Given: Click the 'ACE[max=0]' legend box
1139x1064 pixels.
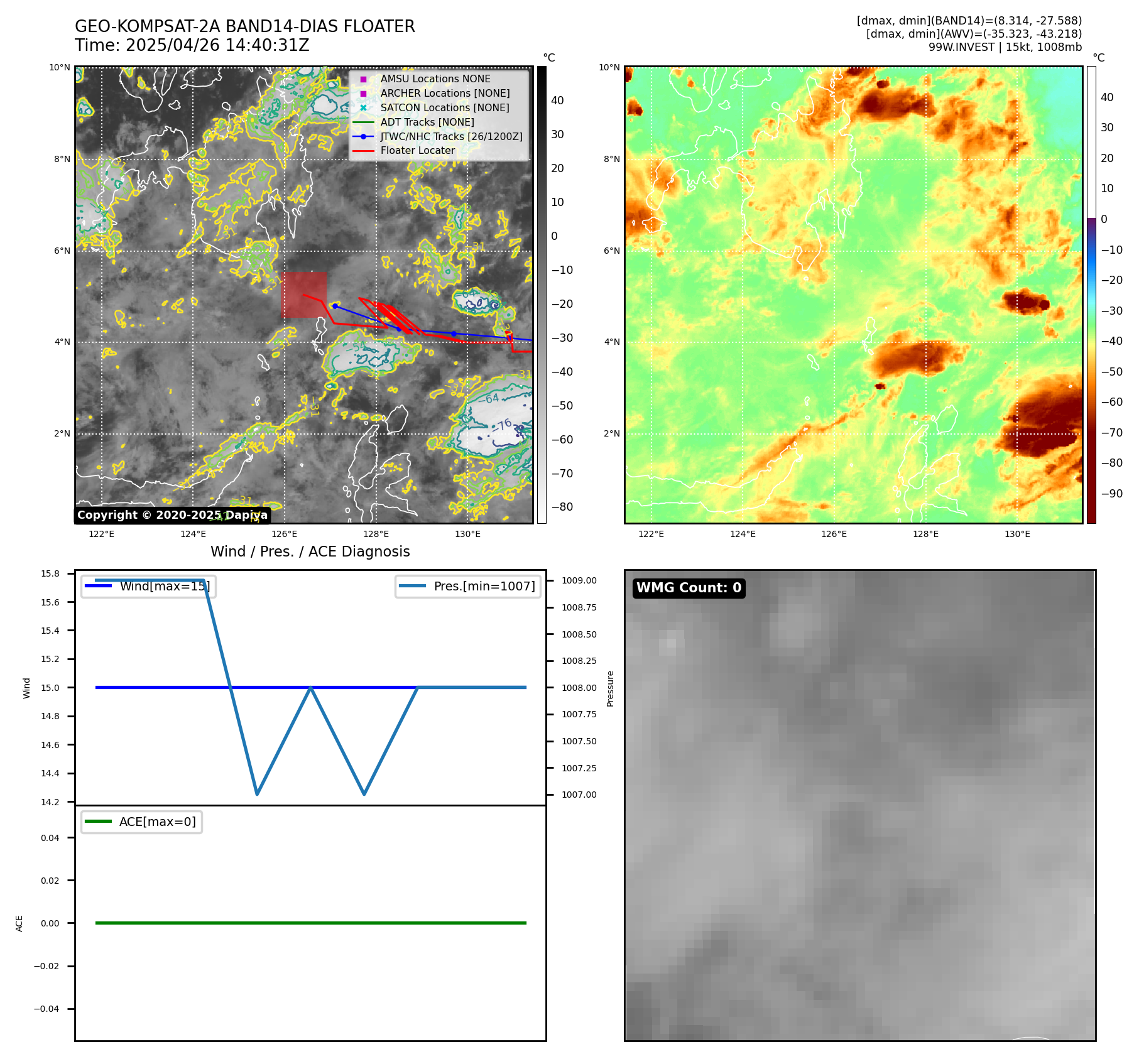Looking at the screenshot, I should (x=141, y=822).
